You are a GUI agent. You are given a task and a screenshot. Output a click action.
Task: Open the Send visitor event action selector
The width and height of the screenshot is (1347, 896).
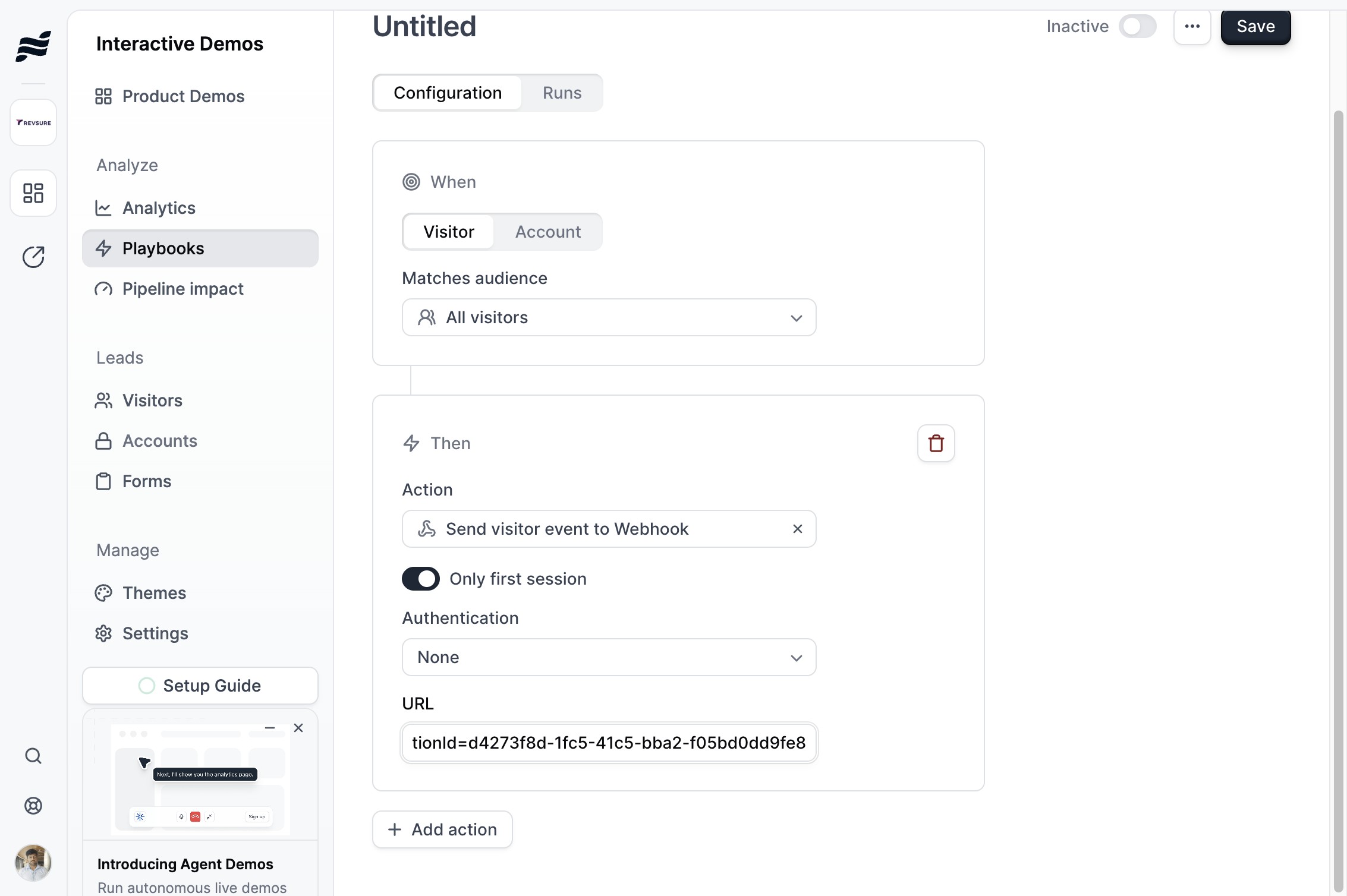594,529
